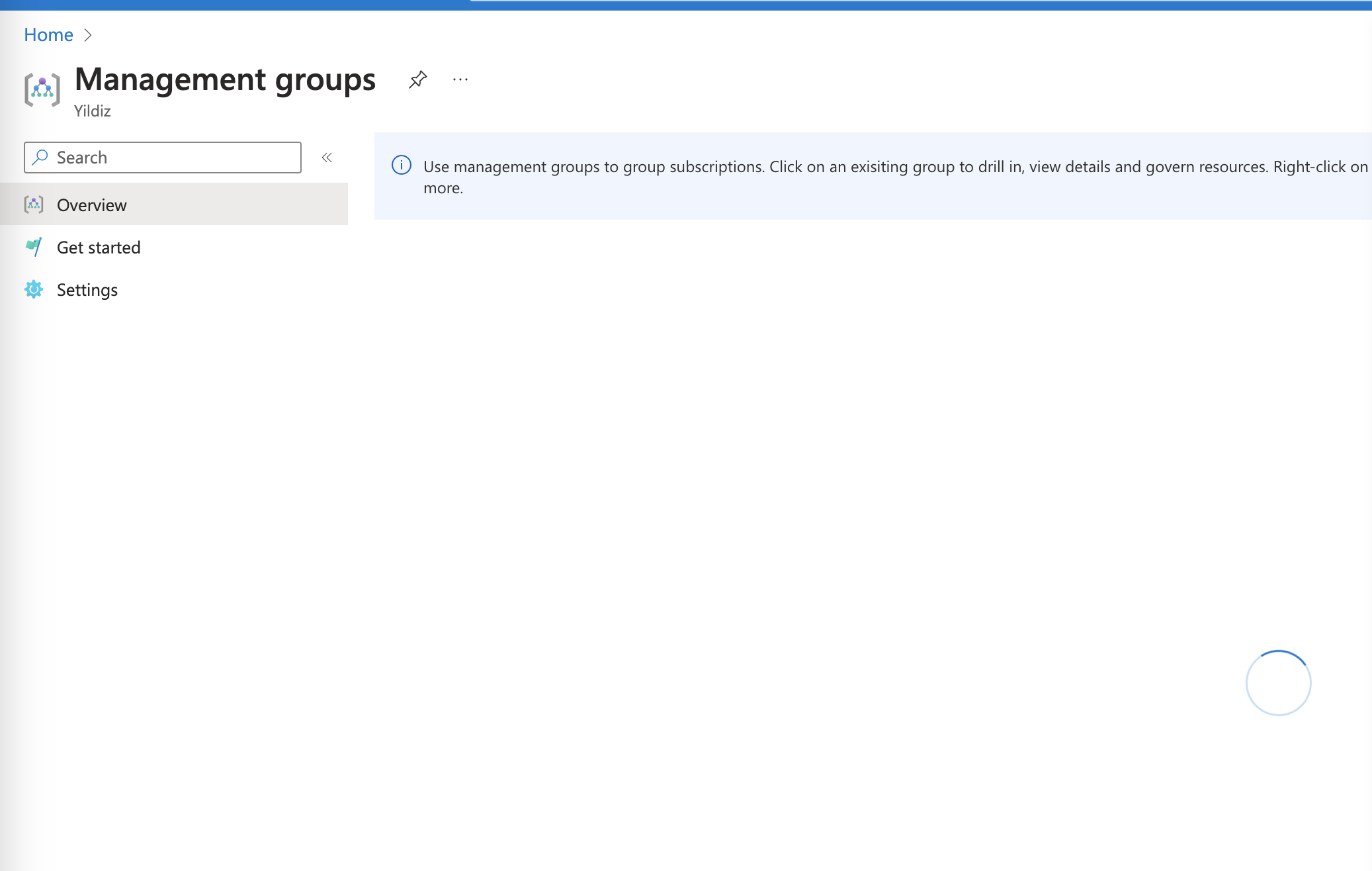1372x871 pixels.
Task: Click the Overview sidebar icon
Action: pyautogui.click(x=34, y=205)
